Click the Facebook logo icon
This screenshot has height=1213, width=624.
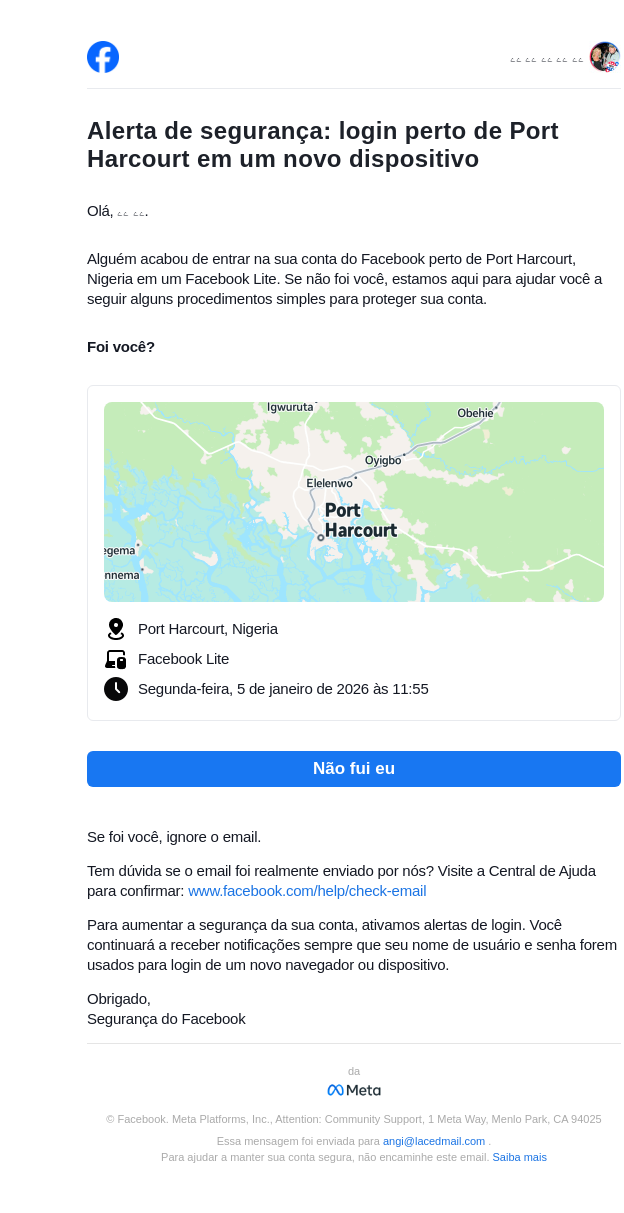point(103,57)
